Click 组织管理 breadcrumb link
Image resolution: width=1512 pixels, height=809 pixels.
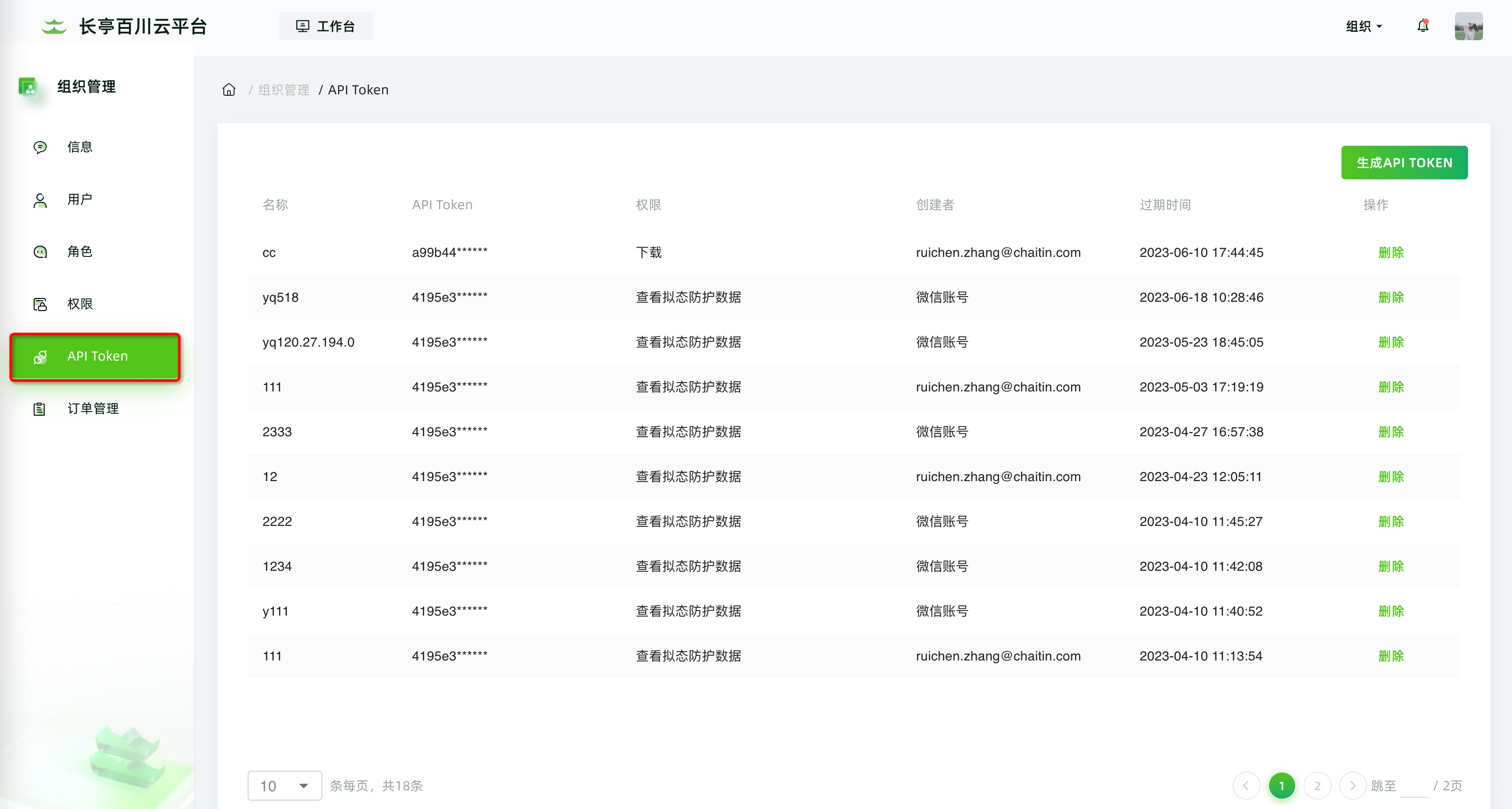tap(284, 90)
